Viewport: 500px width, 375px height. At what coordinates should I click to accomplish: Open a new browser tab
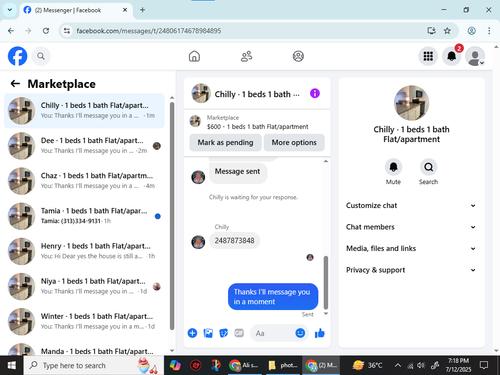142,10
